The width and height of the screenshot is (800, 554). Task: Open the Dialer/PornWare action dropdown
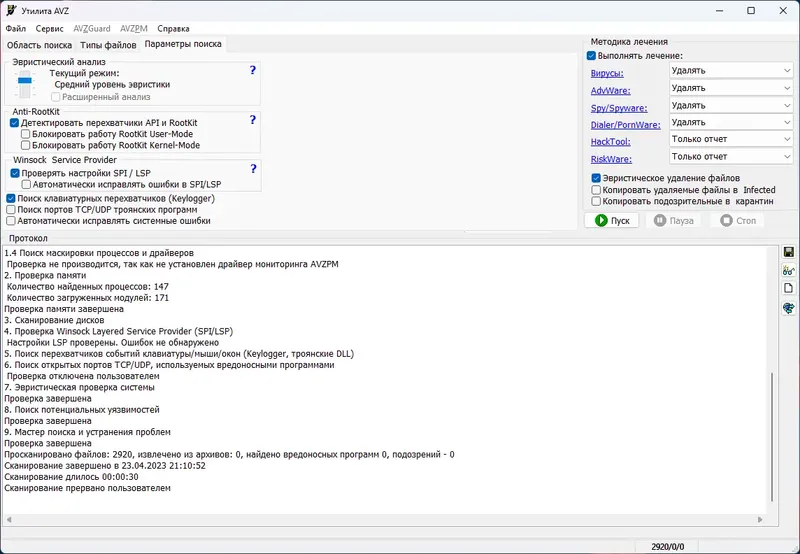point(731,122)
